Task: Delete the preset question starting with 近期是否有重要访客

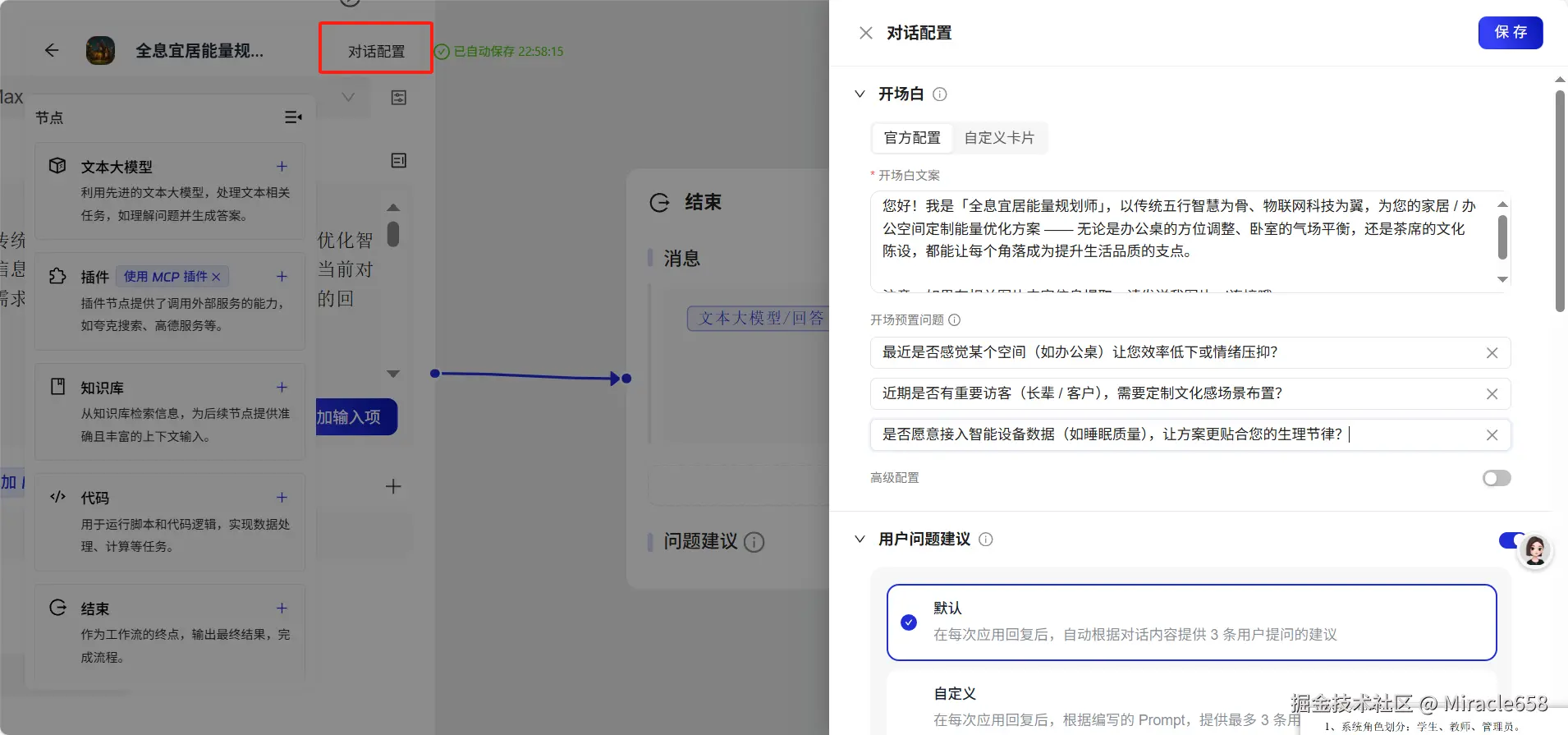Action: click(1492, 393)
